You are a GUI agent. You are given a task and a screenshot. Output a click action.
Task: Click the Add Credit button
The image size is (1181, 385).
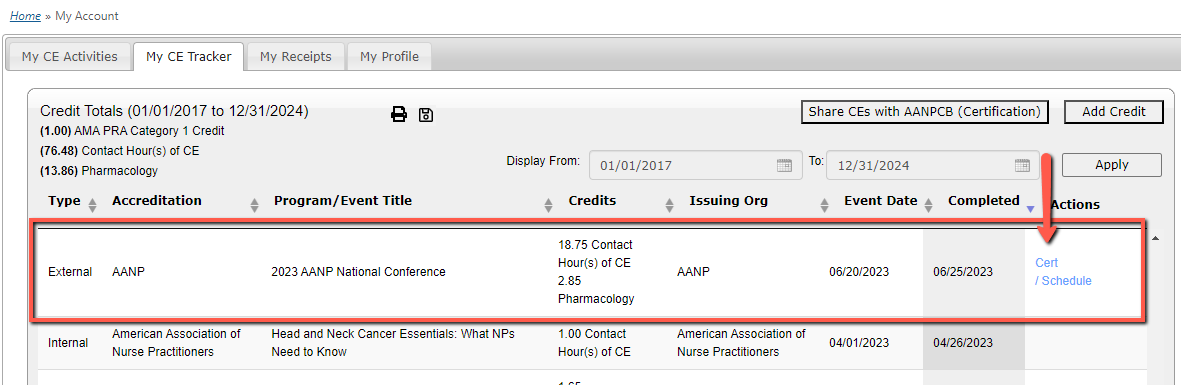tap(1113, 112)
